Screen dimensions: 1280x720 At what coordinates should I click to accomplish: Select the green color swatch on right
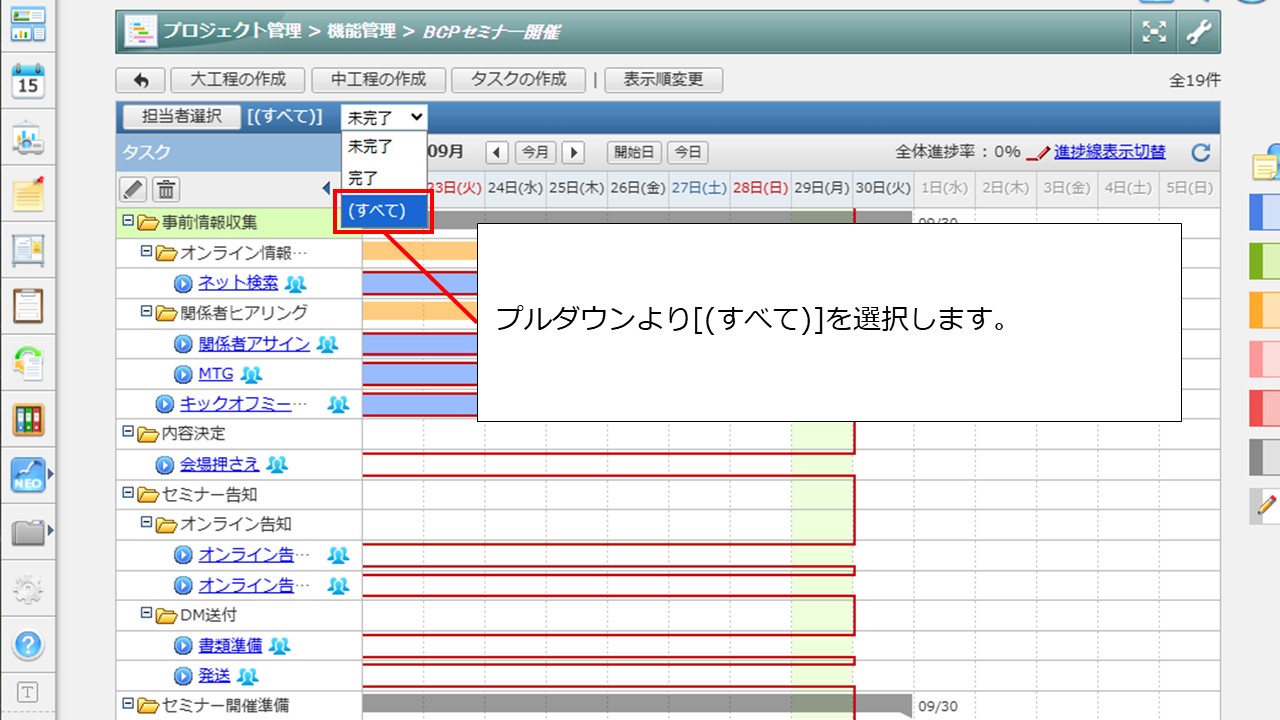pos(1265,262)
